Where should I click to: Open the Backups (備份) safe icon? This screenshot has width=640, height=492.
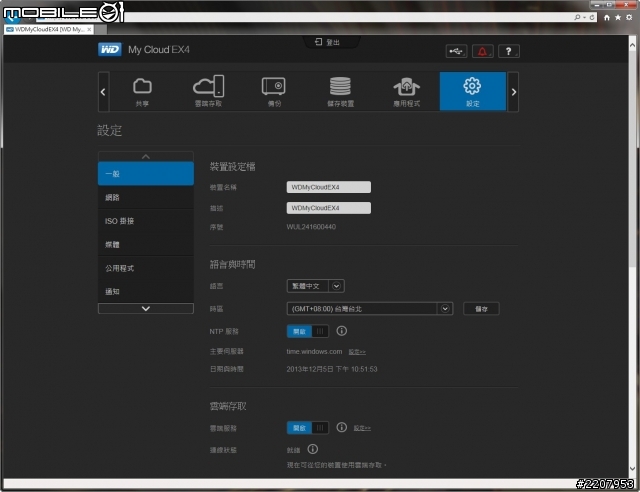pyautogui.click(x=274, y=91)
